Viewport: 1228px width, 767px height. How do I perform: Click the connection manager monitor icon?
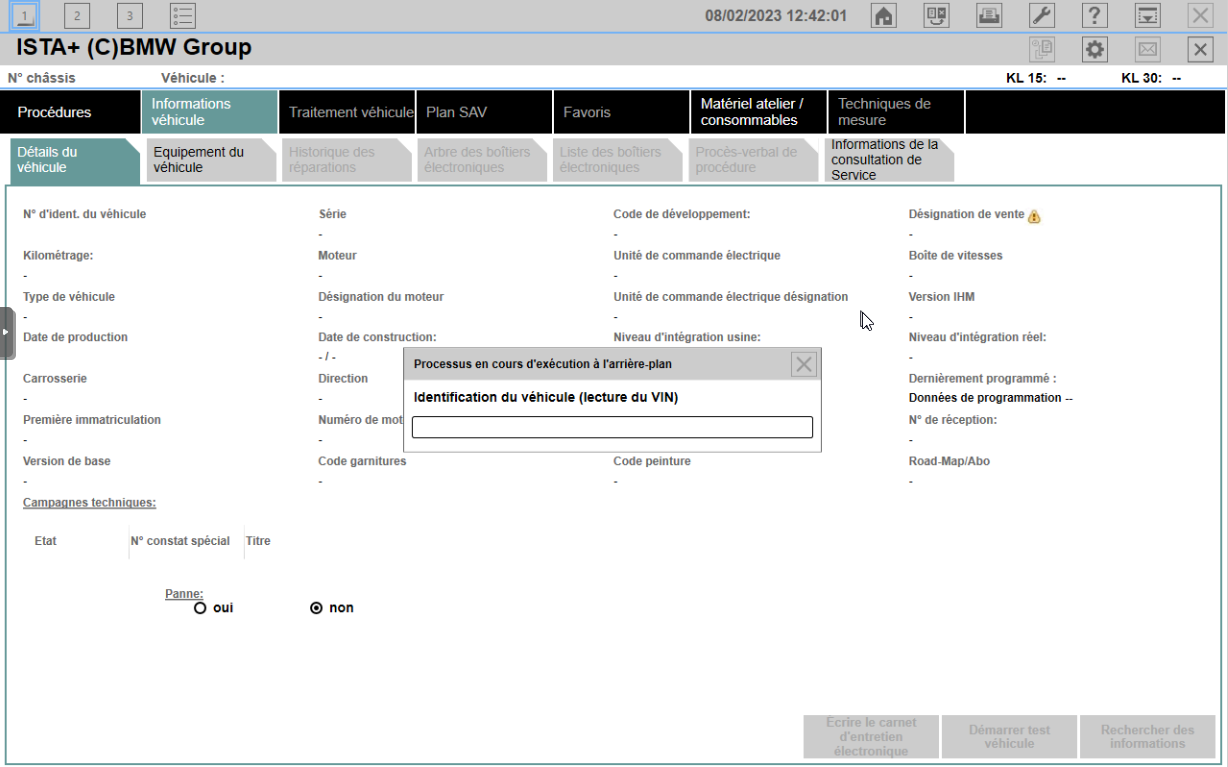(x=937, y=15)
